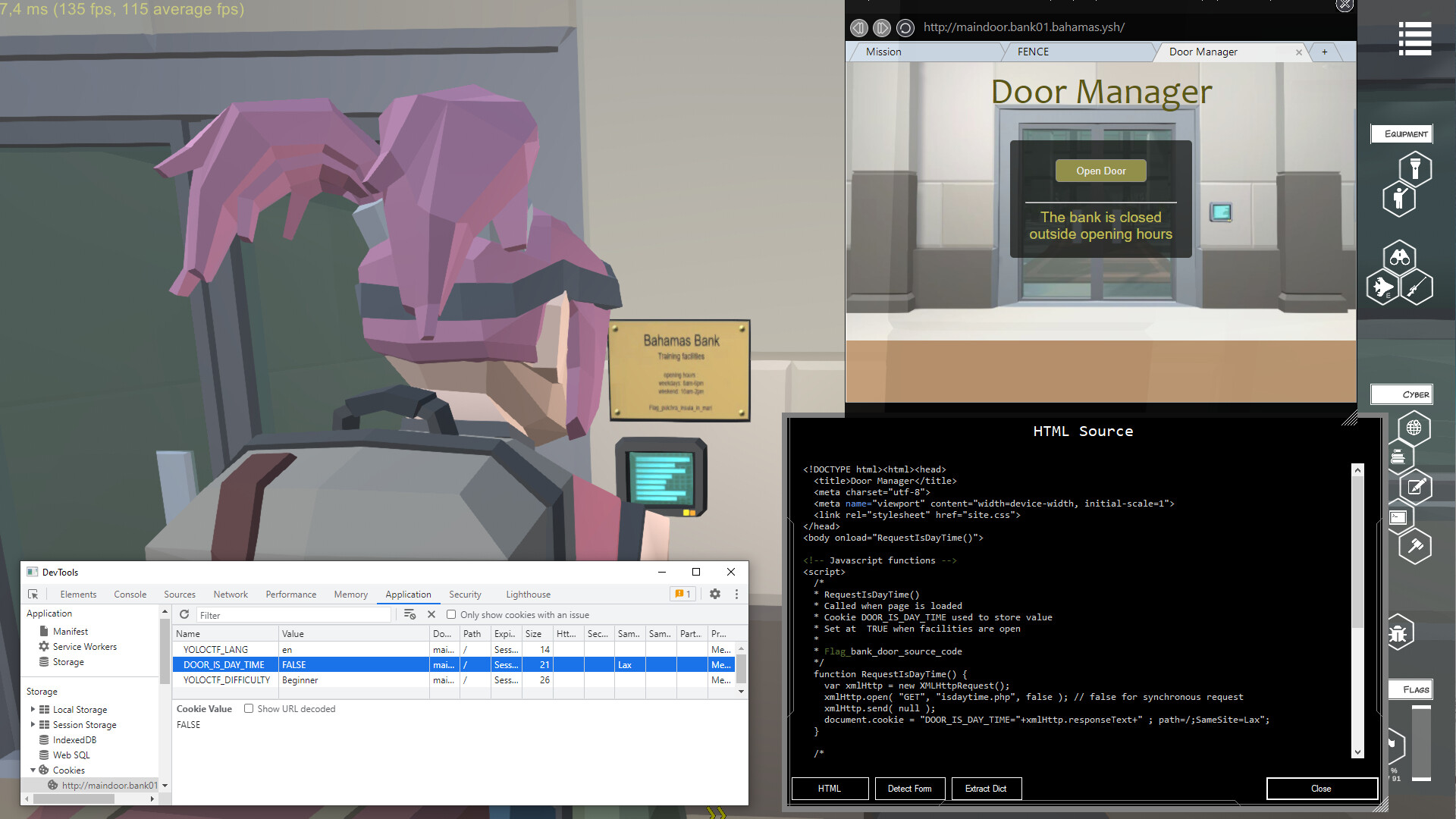Open the globe browser cyber tool
1456x819 pixels.
[1414, 428]
